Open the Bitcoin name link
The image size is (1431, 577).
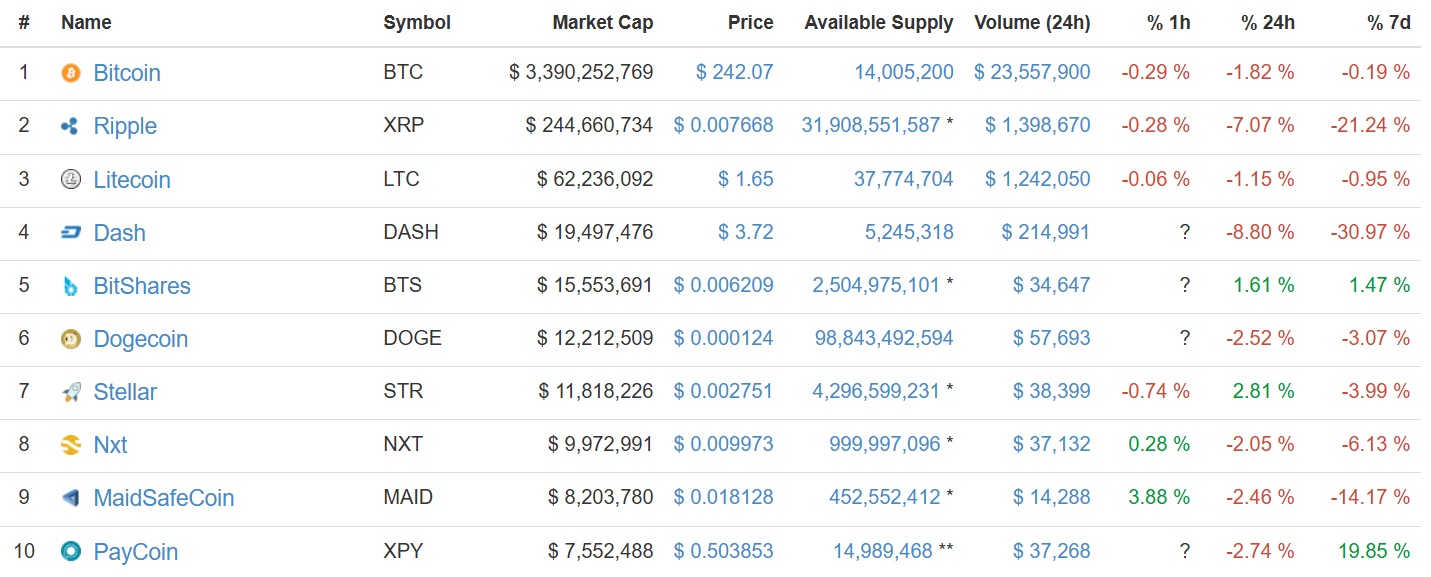click(x=127, y=73)
